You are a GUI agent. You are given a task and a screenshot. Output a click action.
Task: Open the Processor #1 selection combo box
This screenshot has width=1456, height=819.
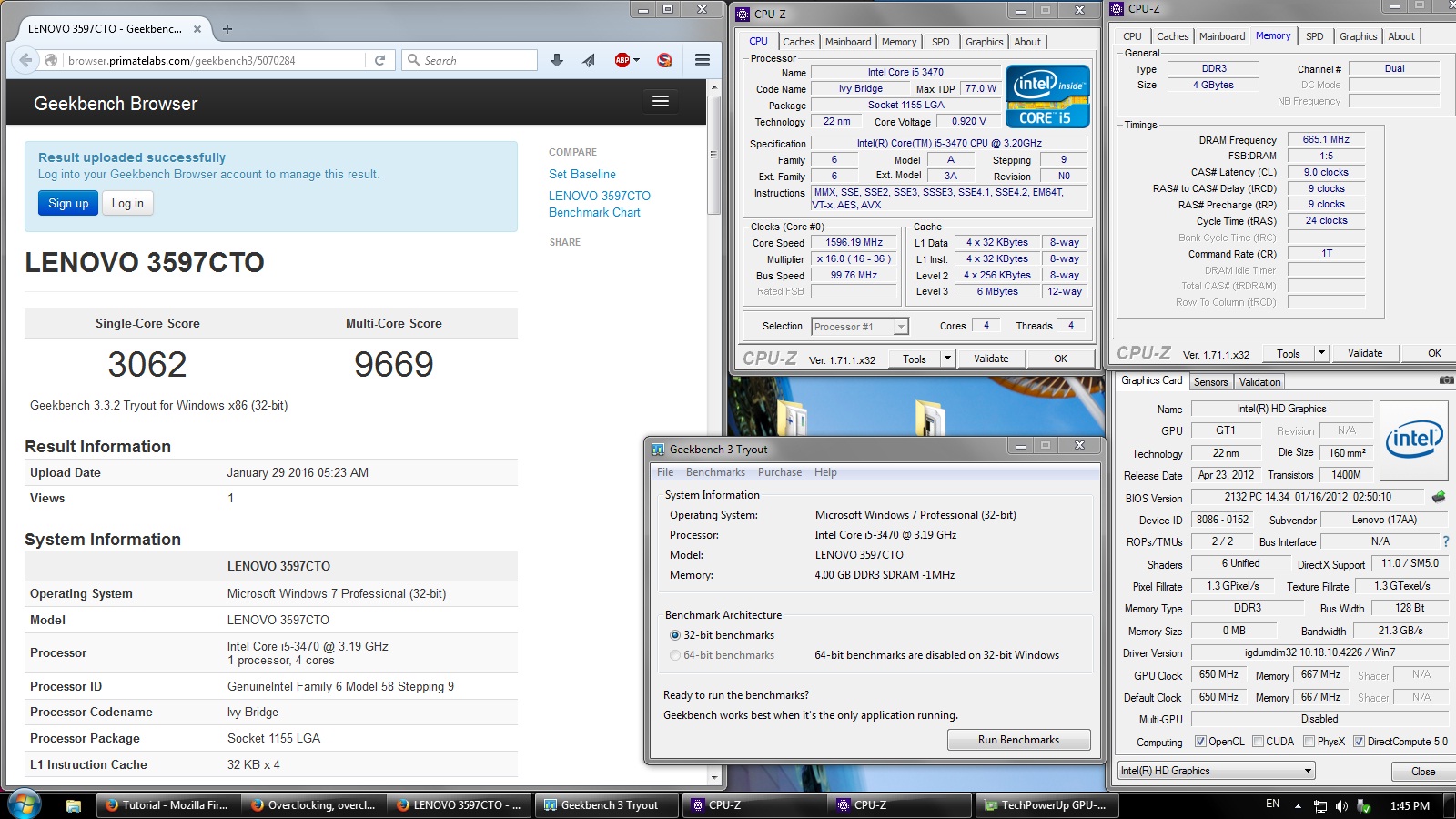pos(860,327)
